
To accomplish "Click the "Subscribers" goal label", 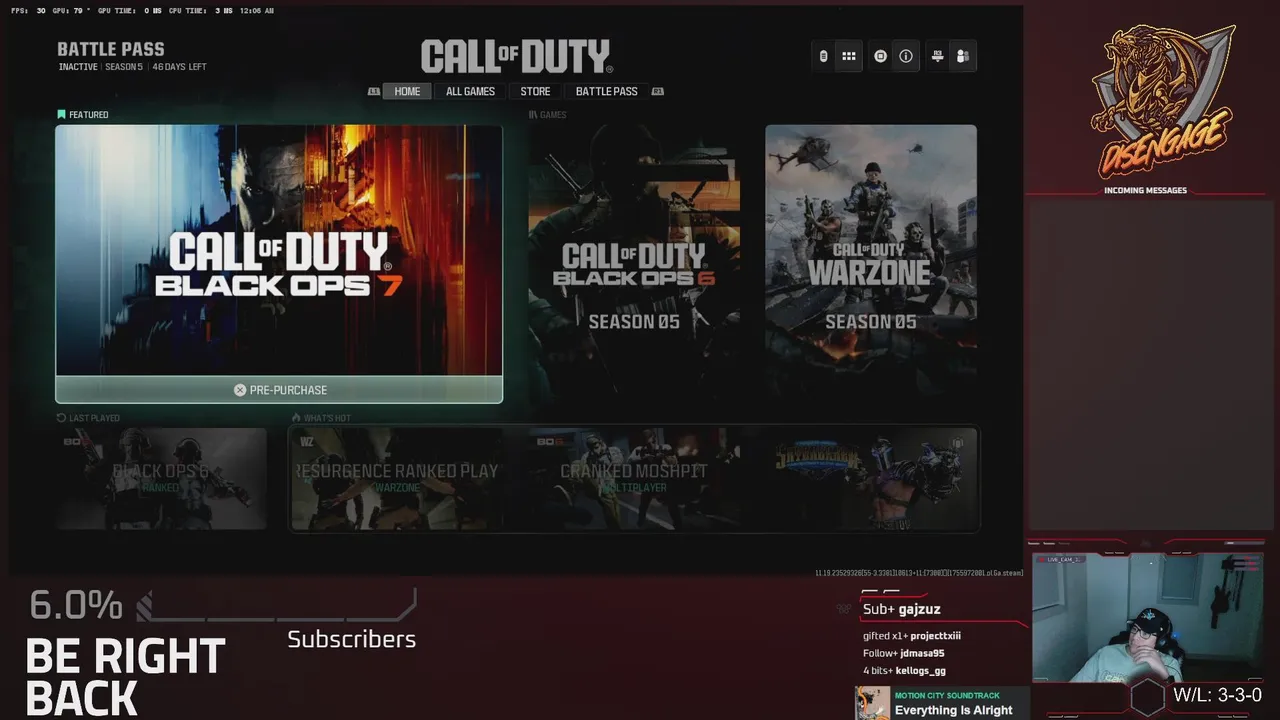I will coord(352,639).
